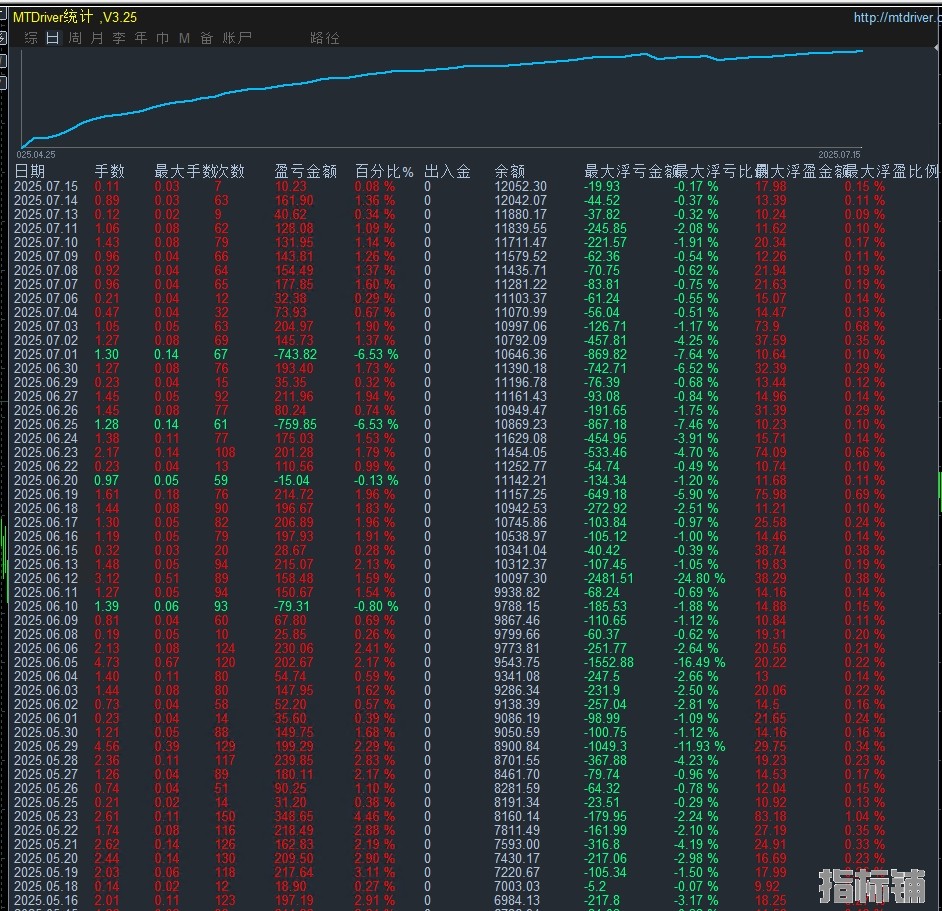The width and height of the screenshot is (942, 911).
Task: Click loss amount -79.31
Action: (x=292, y=607)
